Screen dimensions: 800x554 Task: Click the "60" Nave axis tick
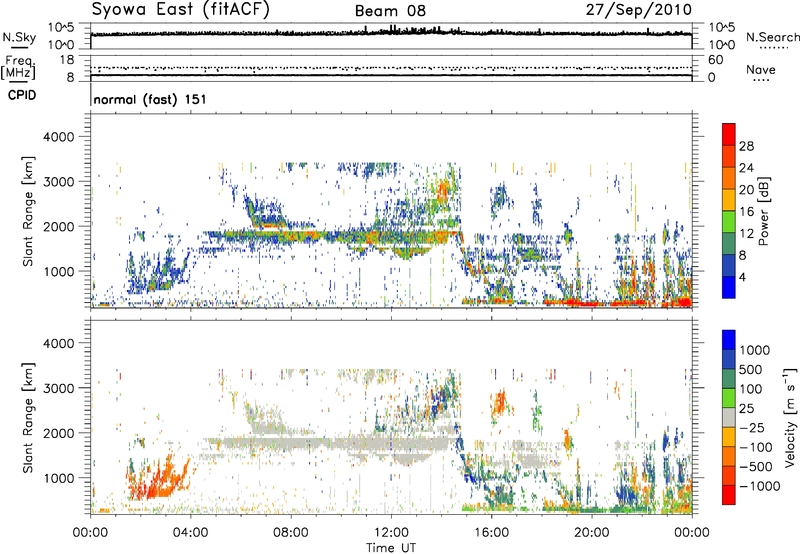pyautogui.click(x=715, y=60)
